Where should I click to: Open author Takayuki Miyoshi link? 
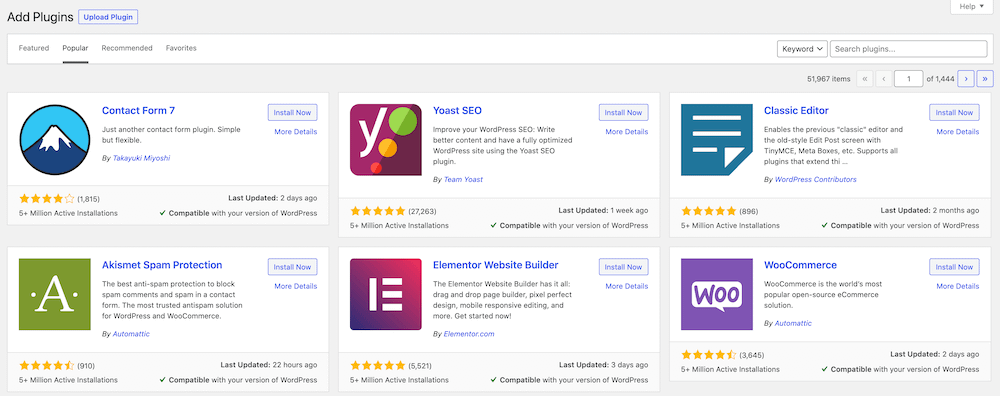pos(142,158)
